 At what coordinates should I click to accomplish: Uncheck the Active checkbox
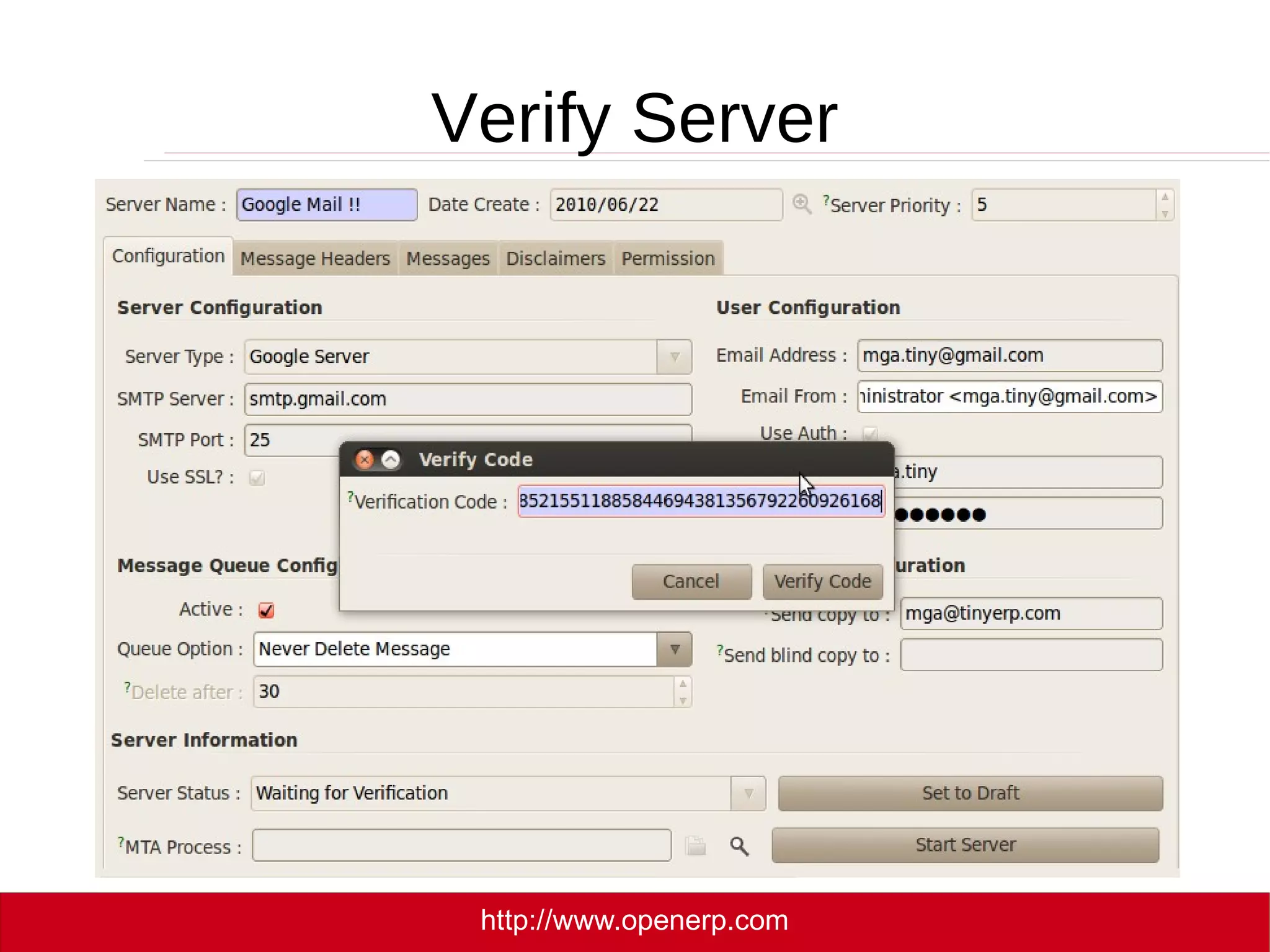click(x=266, y=610)
